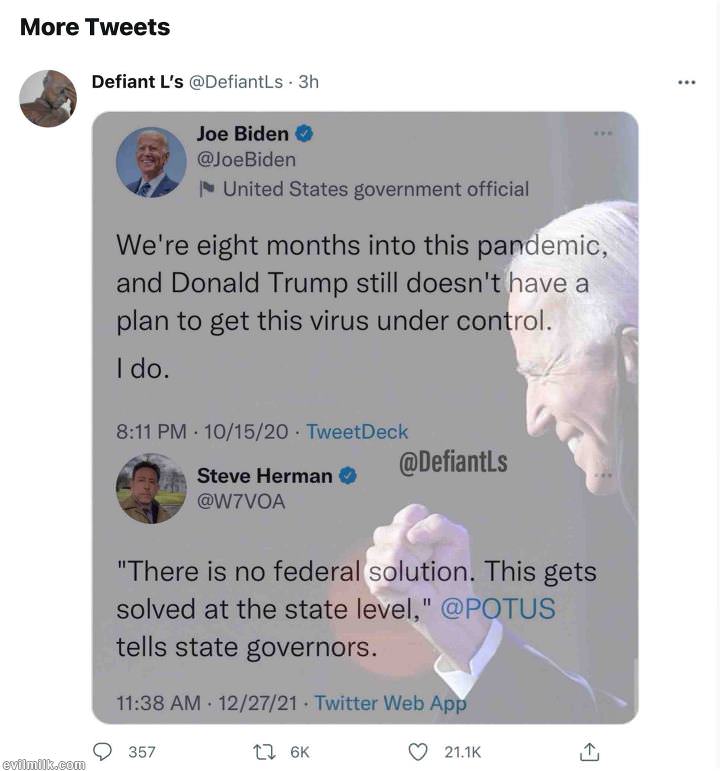Screen dimensions: 720x771
Task: Open the @DefiantLs handle link
Action: coord(236,82)
